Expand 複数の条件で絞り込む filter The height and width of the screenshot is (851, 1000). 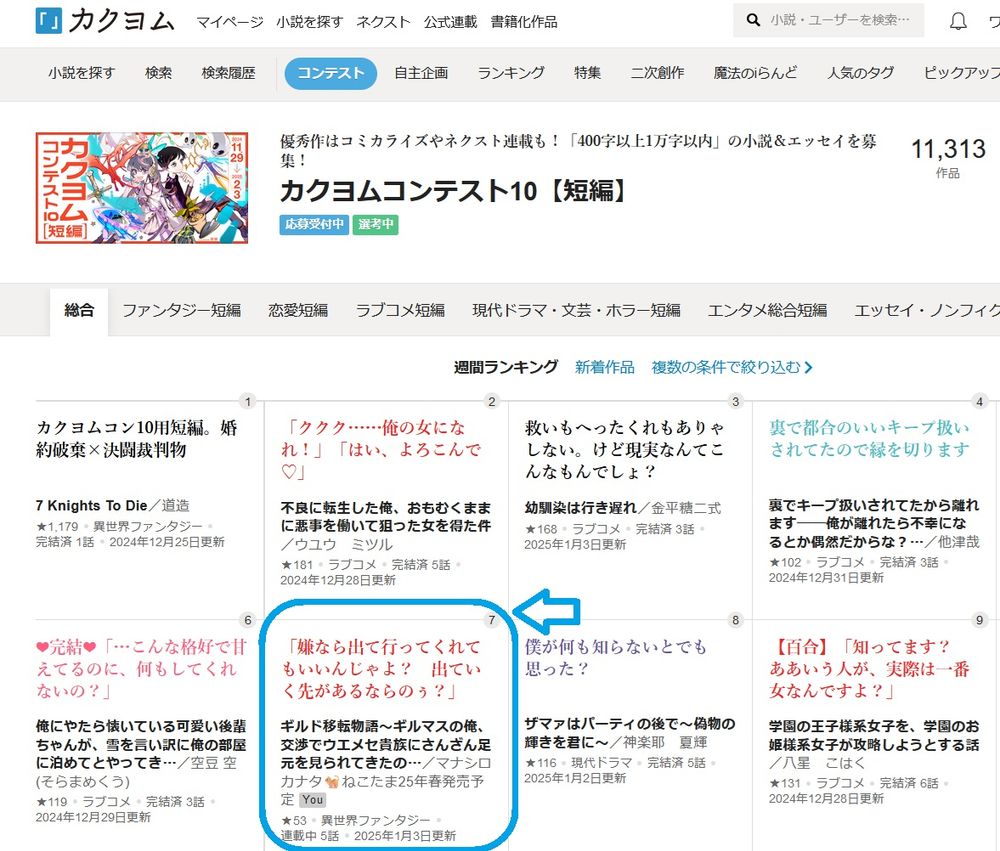pos(732,367)
